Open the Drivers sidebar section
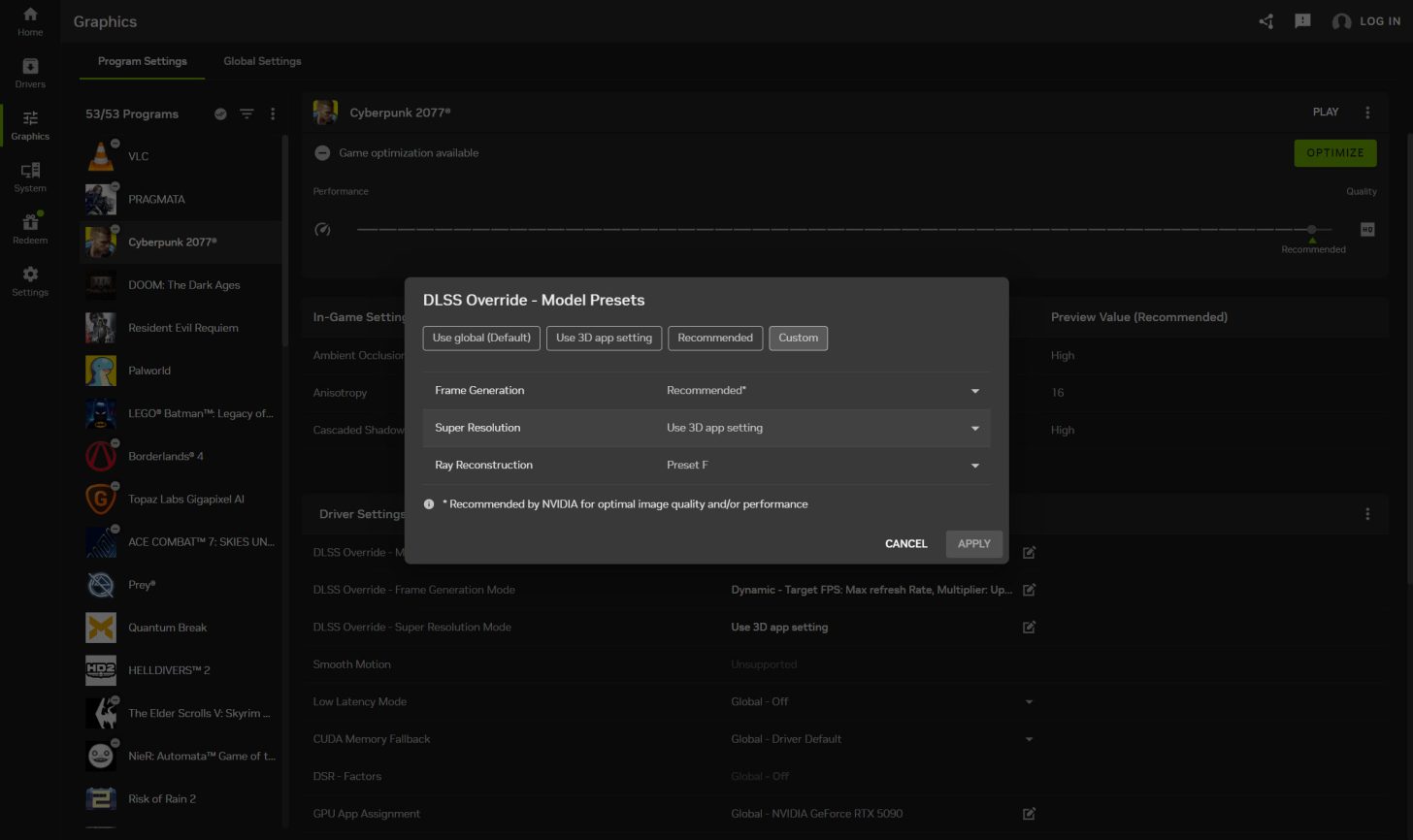 click(30, 73)
